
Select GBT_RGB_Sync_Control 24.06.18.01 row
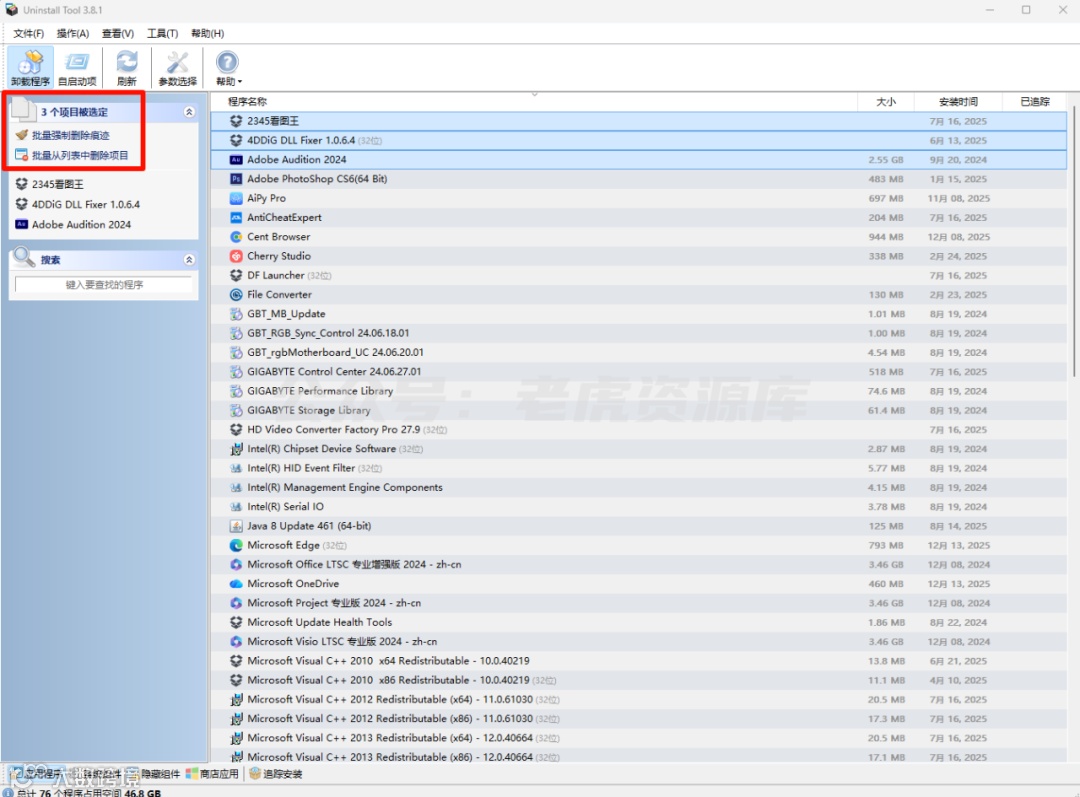638,333
